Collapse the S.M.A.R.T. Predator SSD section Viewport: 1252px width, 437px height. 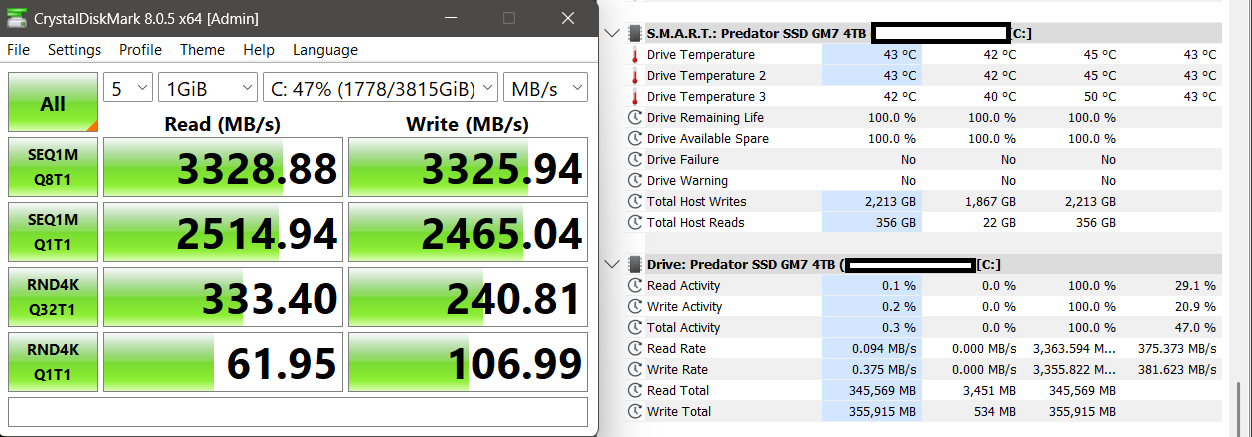[x=613, y=33]
